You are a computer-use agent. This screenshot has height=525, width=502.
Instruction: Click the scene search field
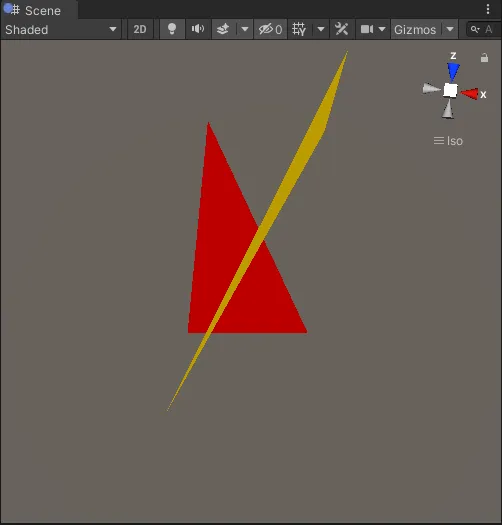[484, 29]
